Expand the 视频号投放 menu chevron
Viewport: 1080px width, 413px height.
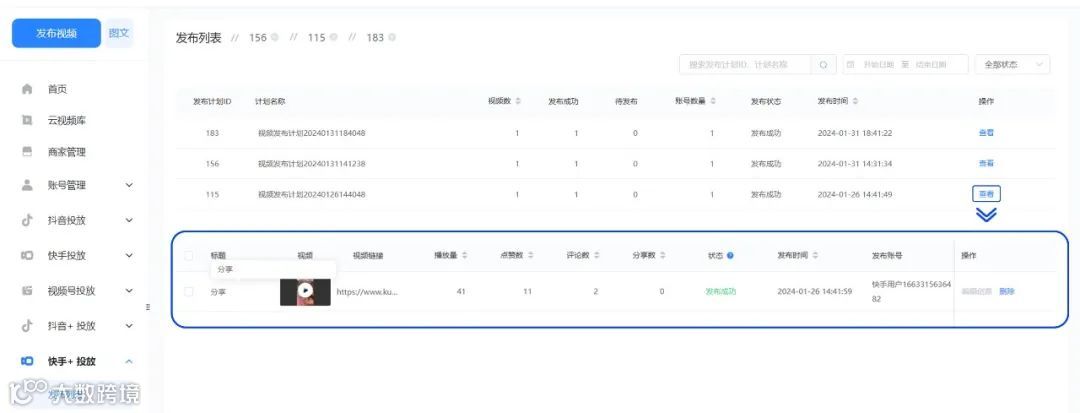click(x=129, y=290)
